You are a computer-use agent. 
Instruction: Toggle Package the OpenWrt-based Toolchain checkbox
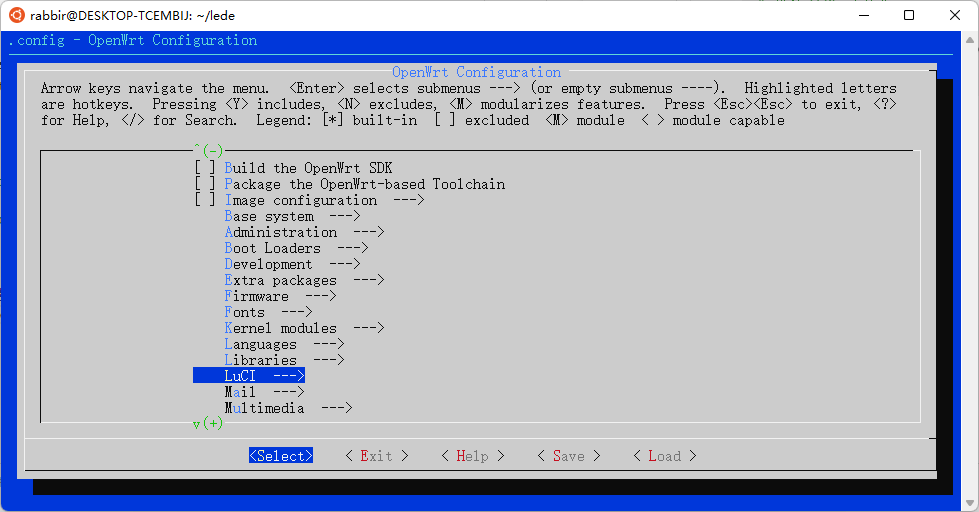pos(205,184)
